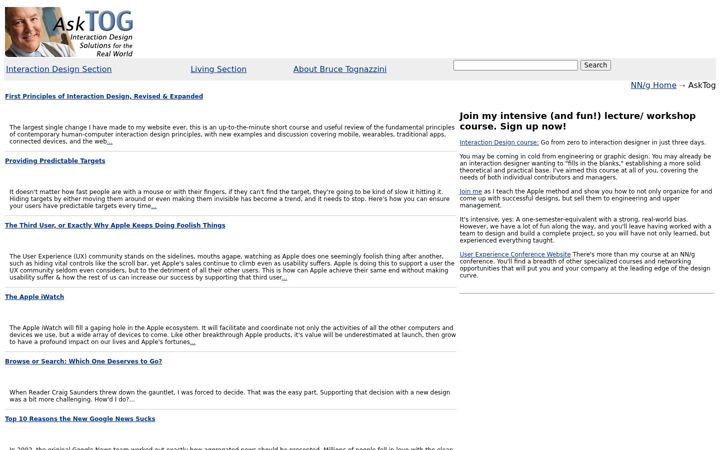Visit User Experience Conference Website link
The height and width of the screenshot is (450, 720).
[515, 254]
